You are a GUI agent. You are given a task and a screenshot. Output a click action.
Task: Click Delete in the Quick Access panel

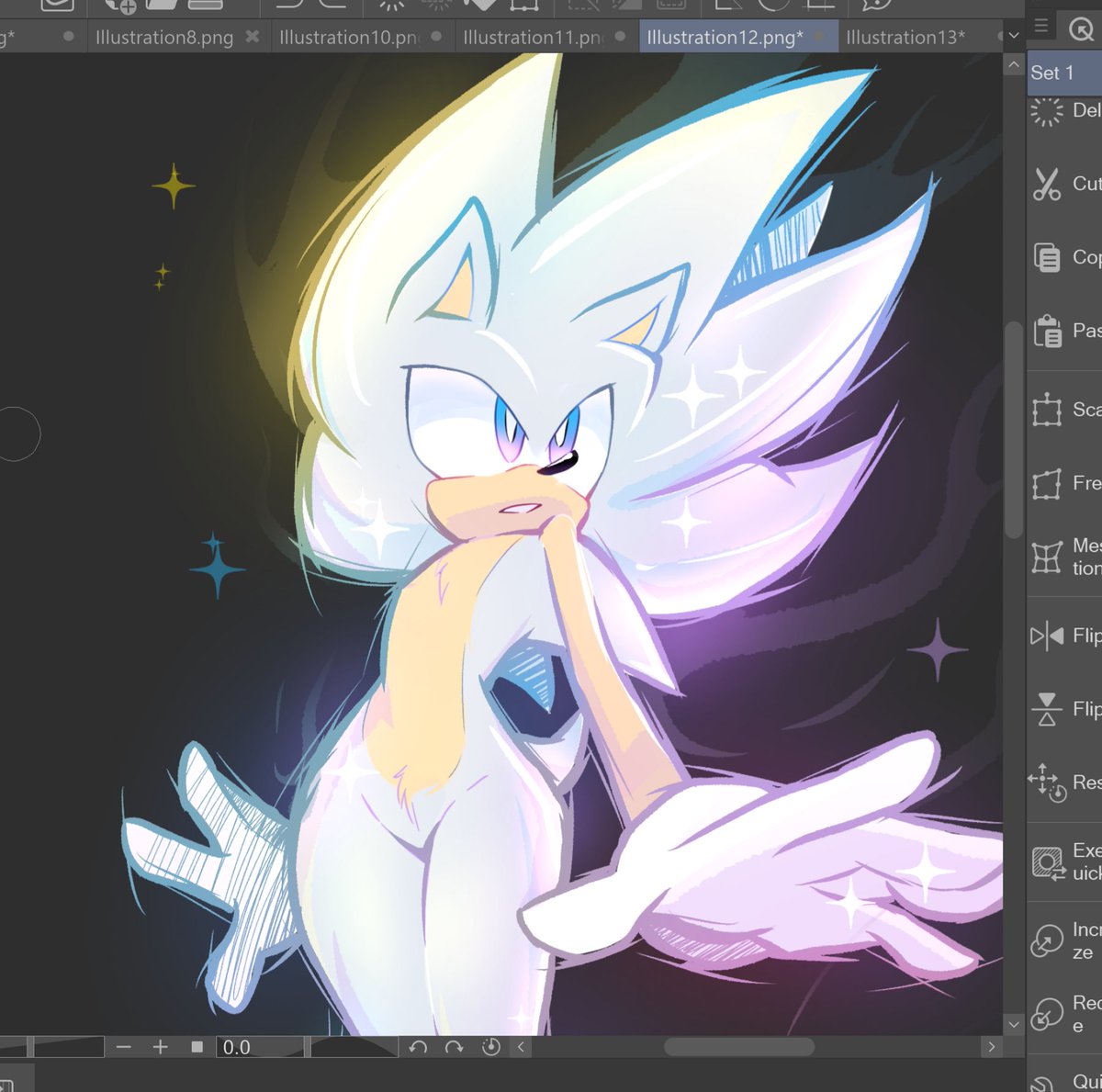pyautogui.click(x=1047, y=110)
